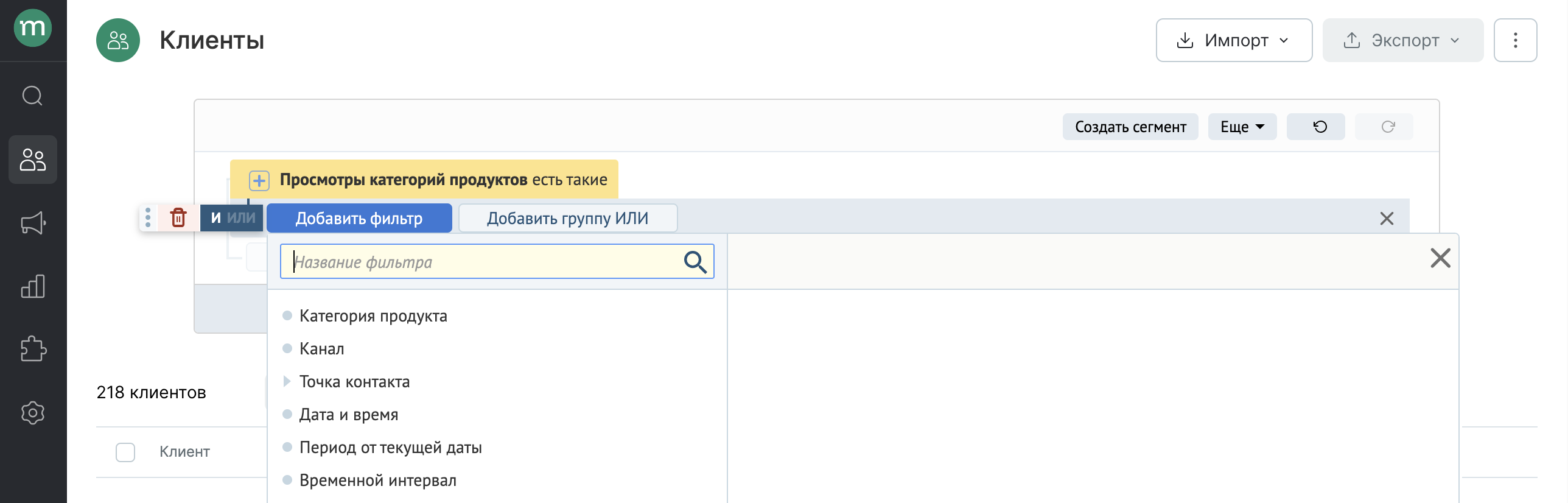The height and width of the screenshot is (503, 1568).
Task: Click the 218 клиентов count text
Action: point(151,392)
